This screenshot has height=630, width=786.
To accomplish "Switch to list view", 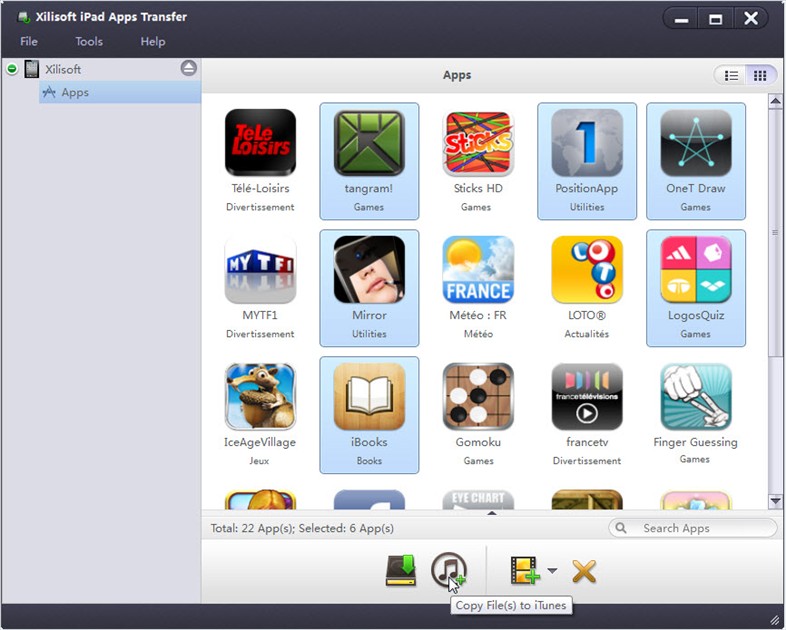I will [x=731, y=76].
